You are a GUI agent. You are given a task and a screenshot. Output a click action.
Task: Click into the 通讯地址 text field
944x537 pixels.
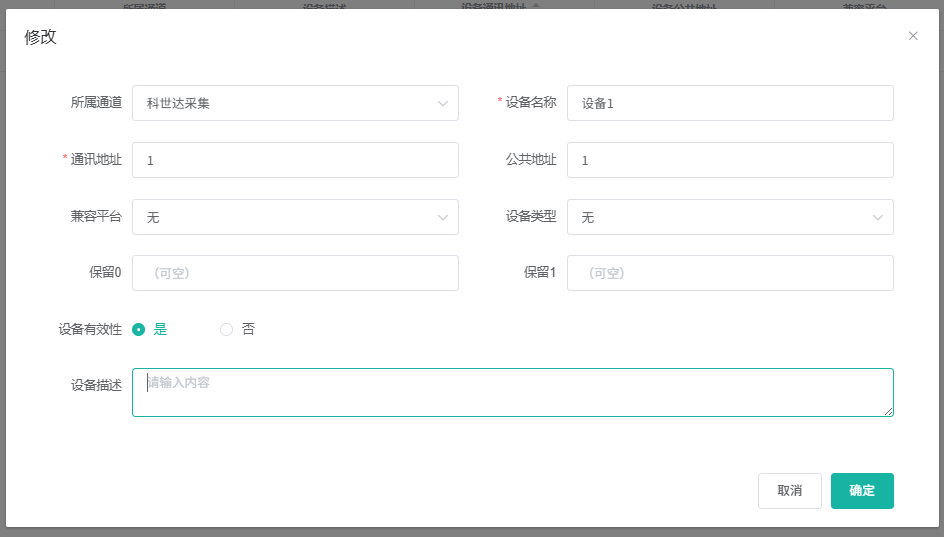pos(295,160)
